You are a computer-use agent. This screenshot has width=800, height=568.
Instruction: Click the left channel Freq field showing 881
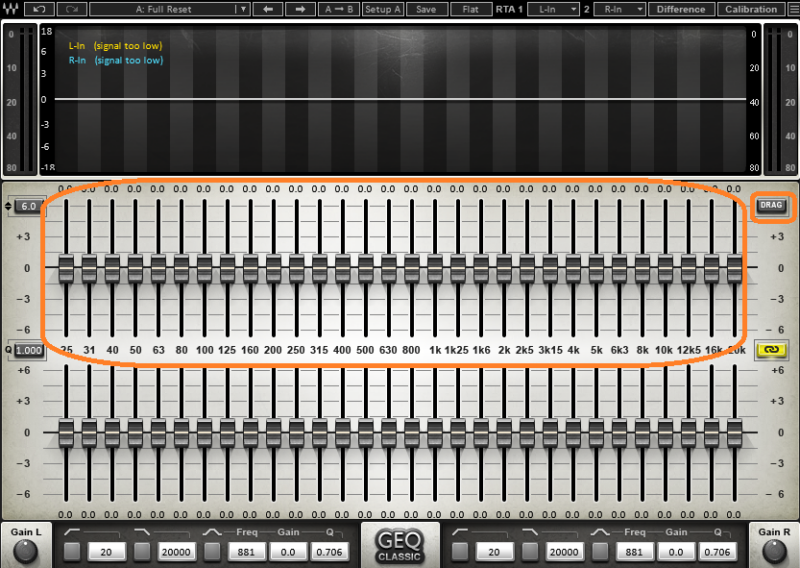click(245, 551)
